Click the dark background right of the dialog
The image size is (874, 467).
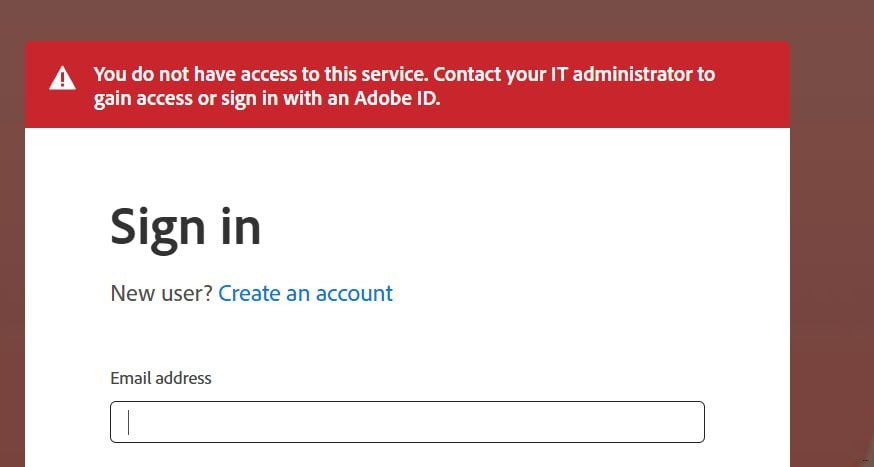click(830, 250)
